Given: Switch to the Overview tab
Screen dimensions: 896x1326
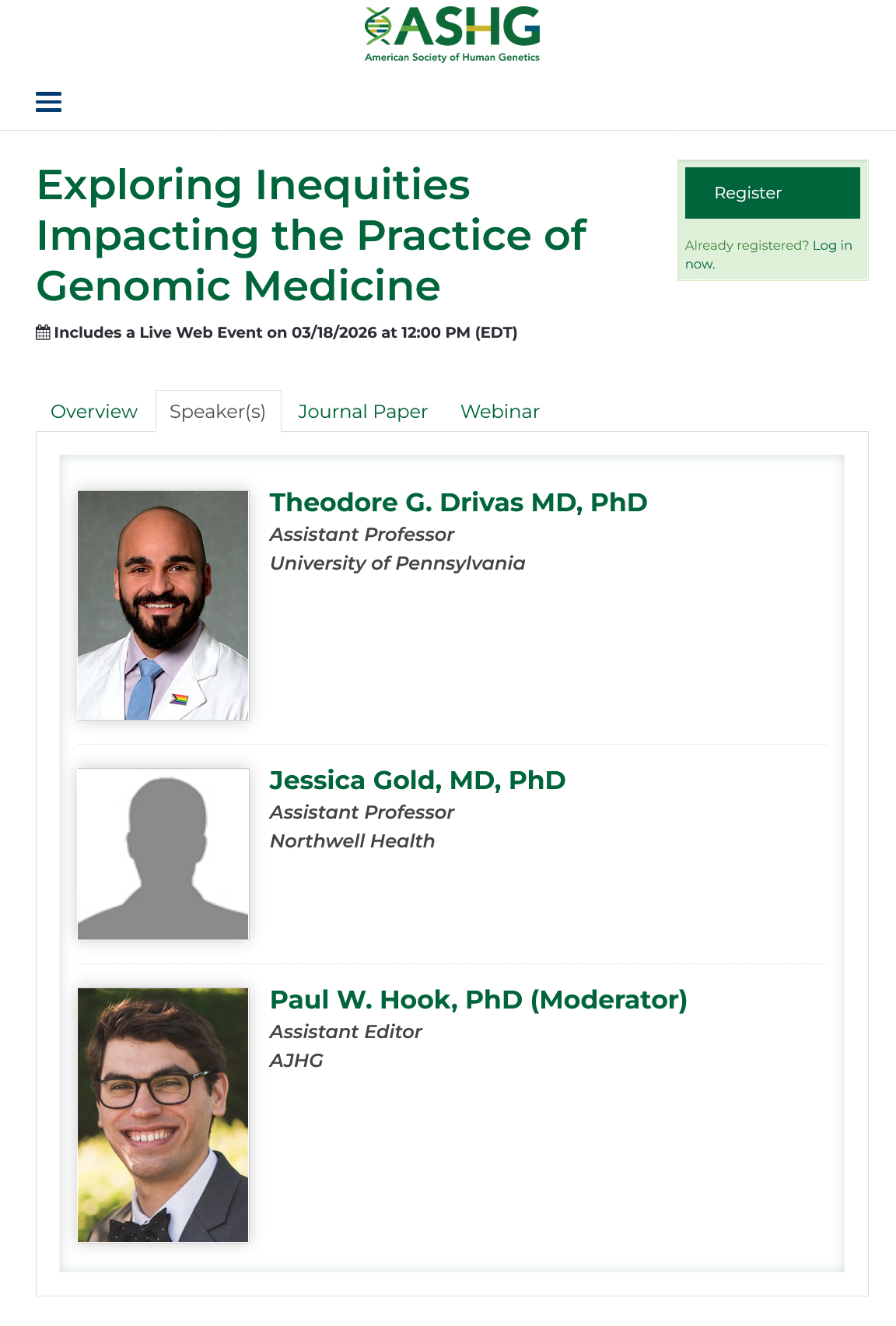Looking at the screenshot, I should [94, 412].
